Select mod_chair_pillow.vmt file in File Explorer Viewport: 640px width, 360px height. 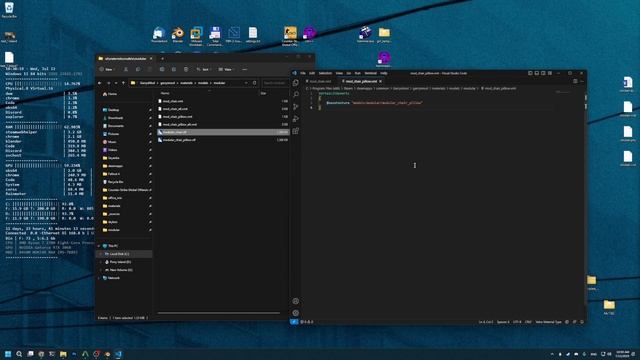click(x=223, y=117)
